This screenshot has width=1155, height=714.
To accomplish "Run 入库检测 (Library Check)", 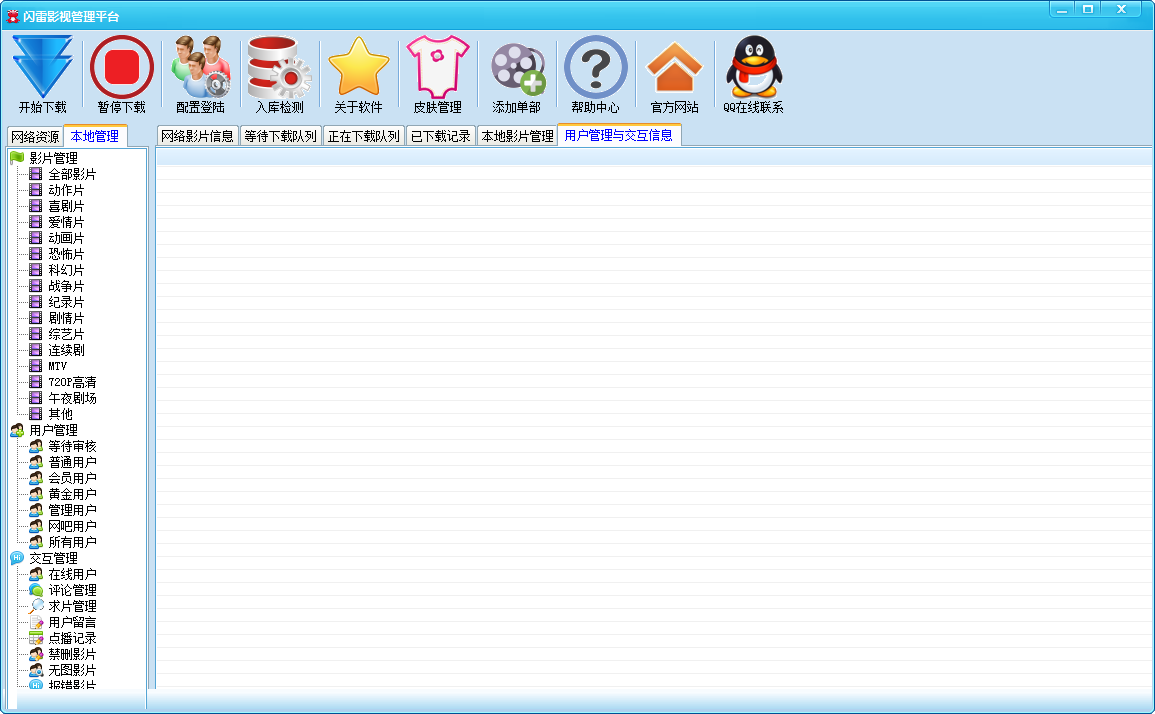I will point(278,70).
